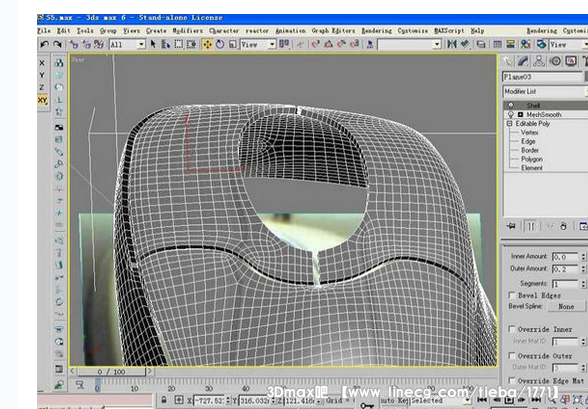The width and height of the screenshot is (588, 409).
Task: Select the Polygon sub-object level
Action: [x=531, y=159]
